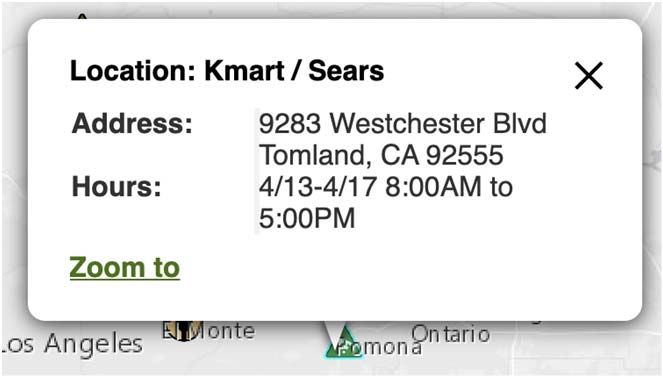The height and width of the screenshot is (376, 663).
Task: Select the dark round marker at El Monte
Action: (185, 331)
